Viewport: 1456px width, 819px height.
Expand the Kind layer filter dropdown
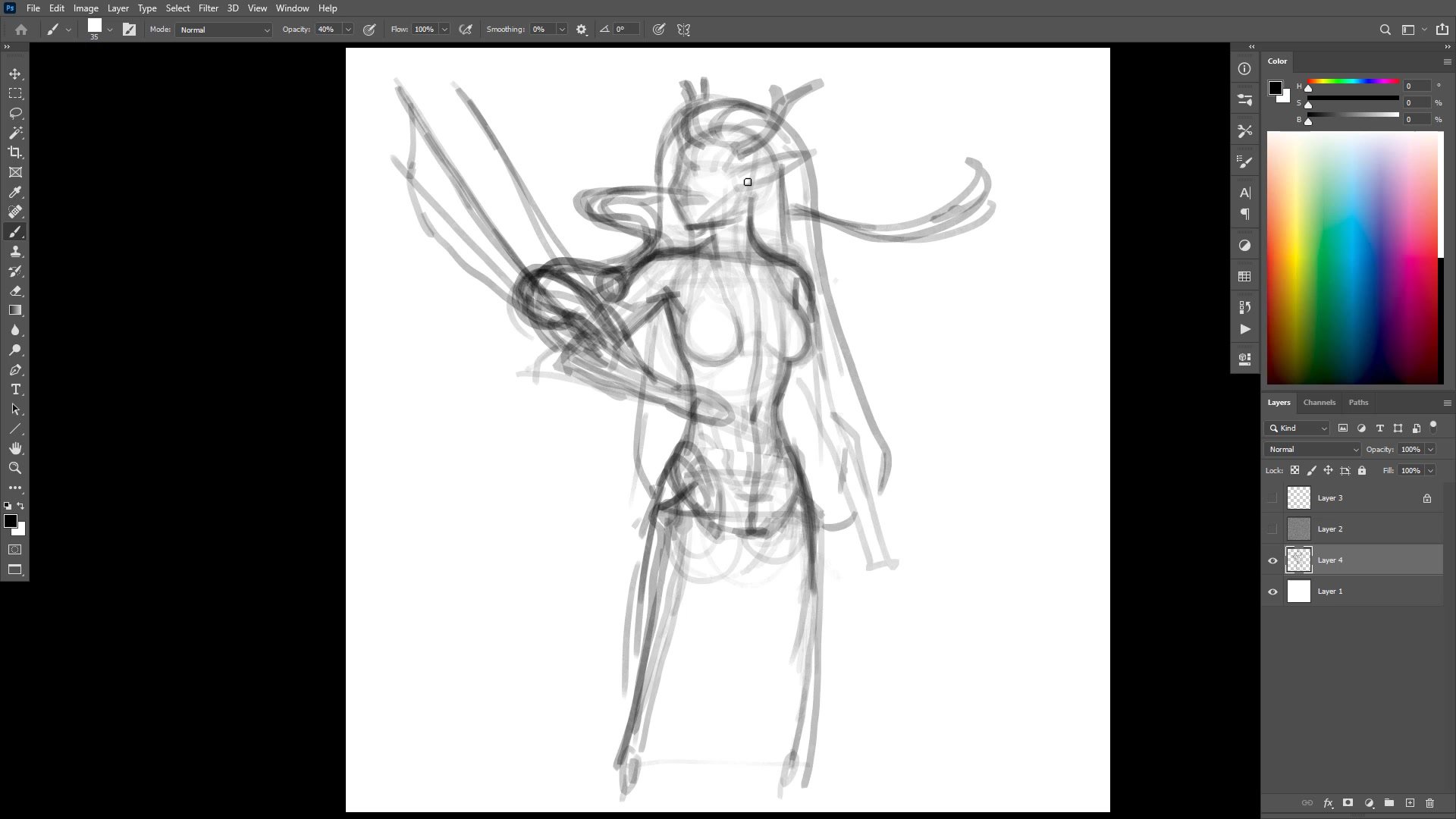coord(1297,428)
